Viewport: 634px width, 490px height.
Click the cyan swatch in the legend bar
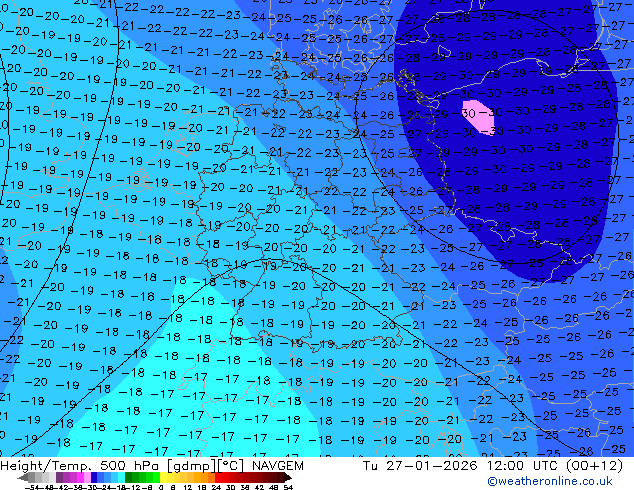pyautogui.click(x=121, y=477)
